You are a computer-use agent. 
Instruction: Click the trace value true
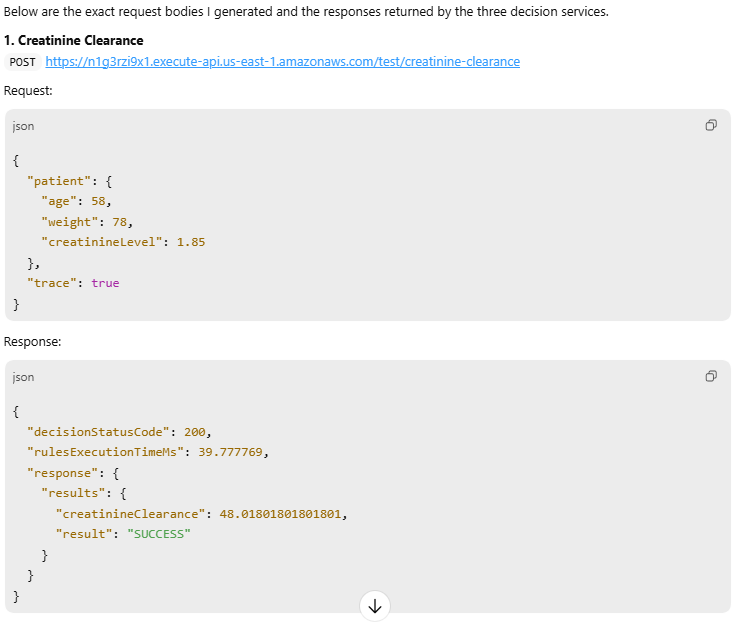pos(105,283)
